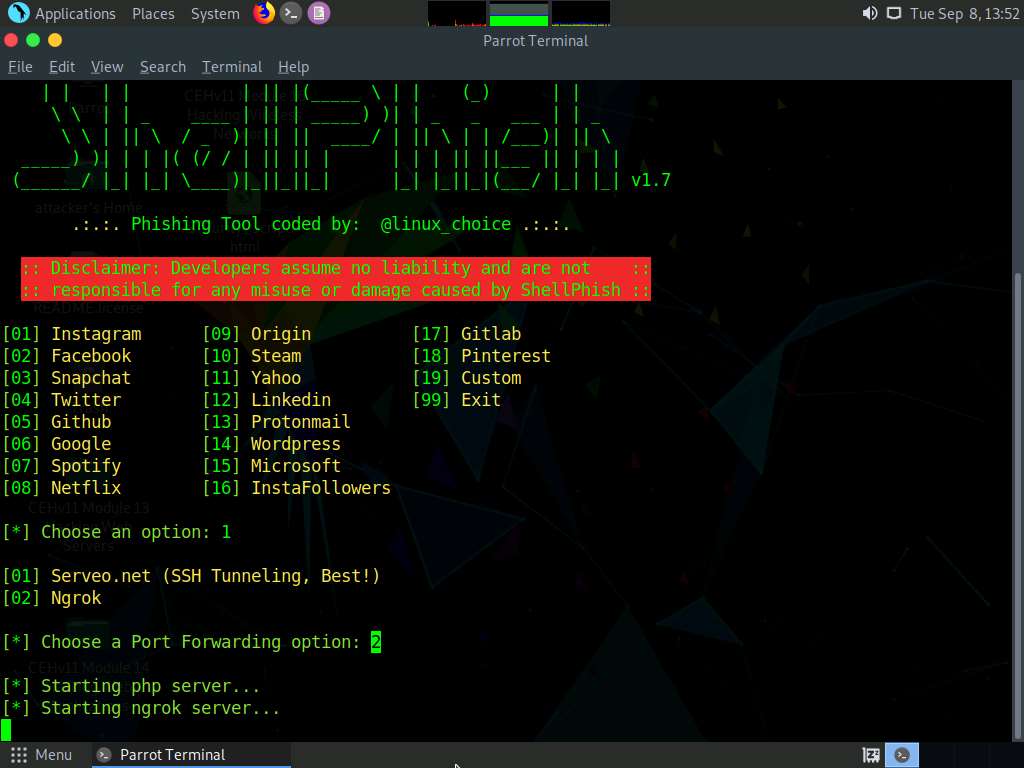1024x768 pixels.
Task: Click the '[99] Exit' option text
Action: coord(457,400)
